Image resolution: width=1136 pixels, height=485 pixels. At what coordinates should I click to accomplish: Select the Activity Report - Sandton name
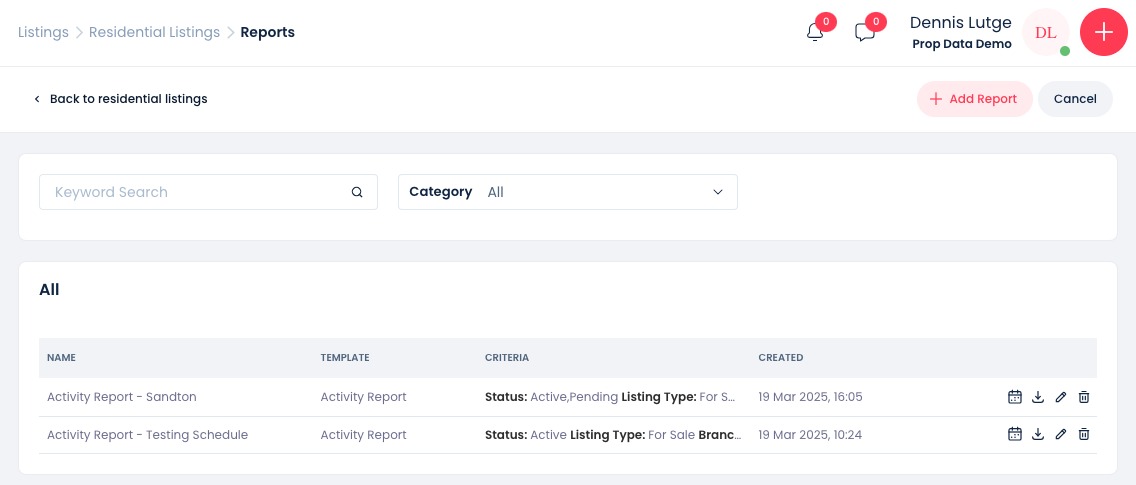pos(122,397)
